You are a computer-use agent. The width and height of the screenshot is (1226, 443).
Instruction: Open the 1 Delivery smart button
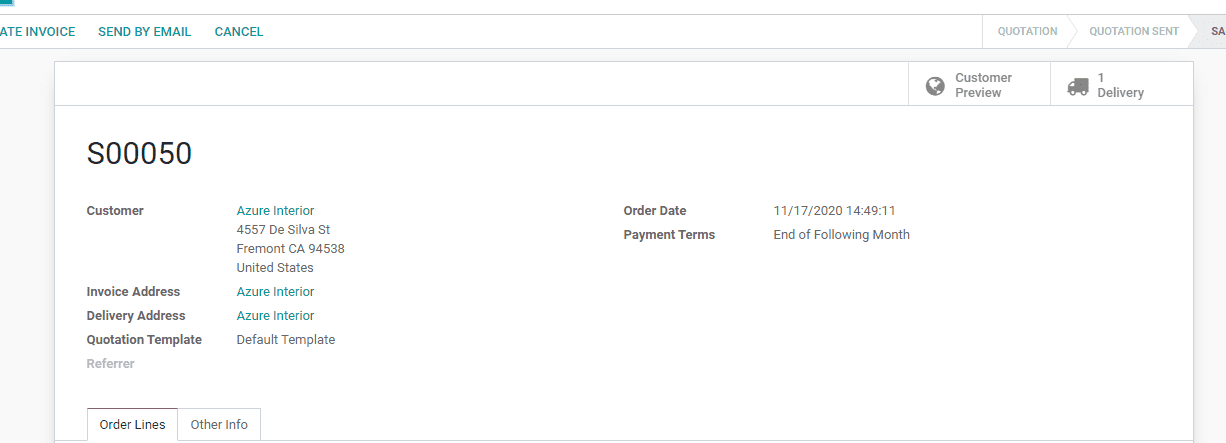point(1121,84)
